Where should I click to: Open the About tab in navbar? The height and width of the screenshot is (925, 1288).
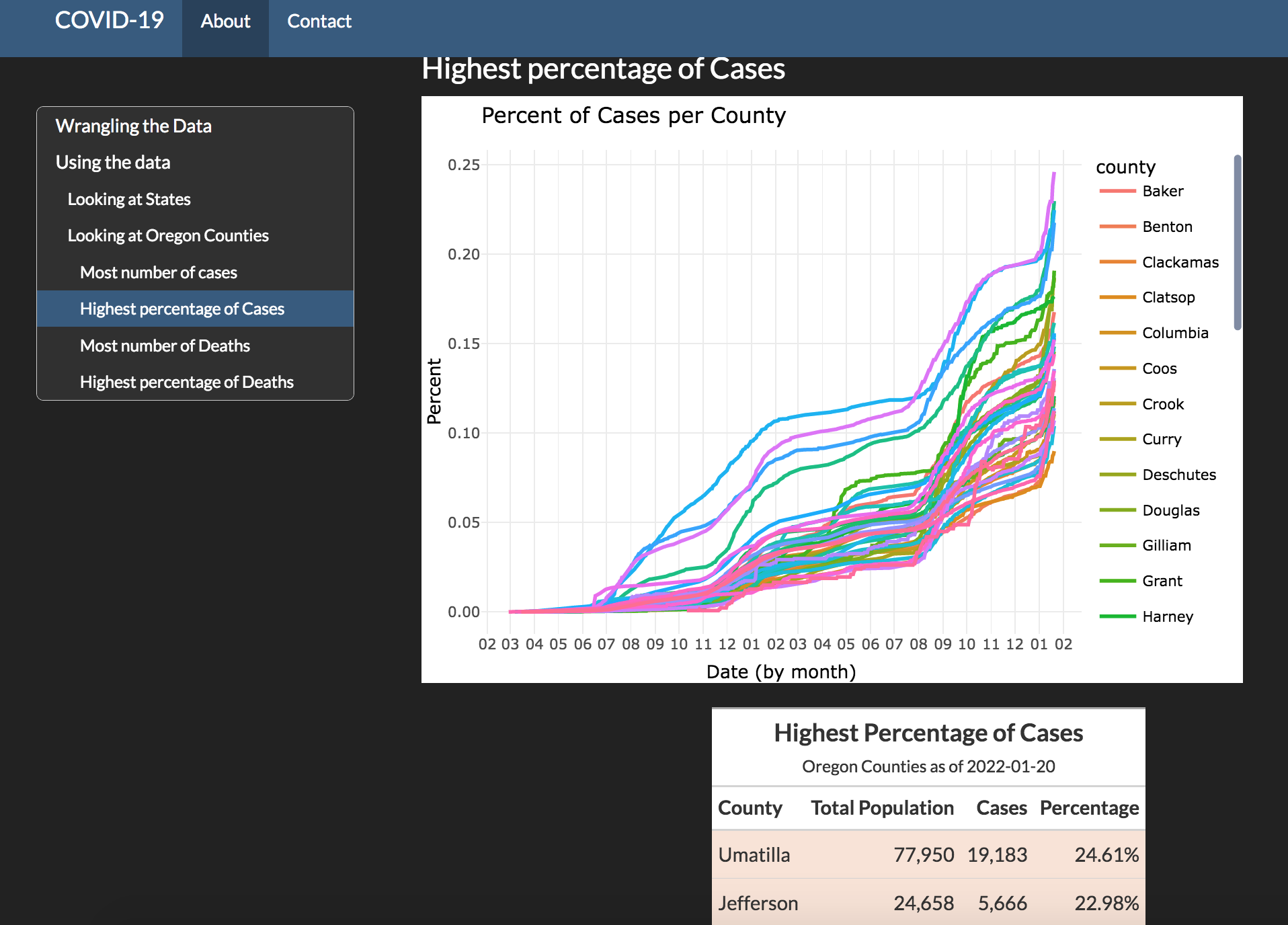pyautogui.click(x=225, y=22)
